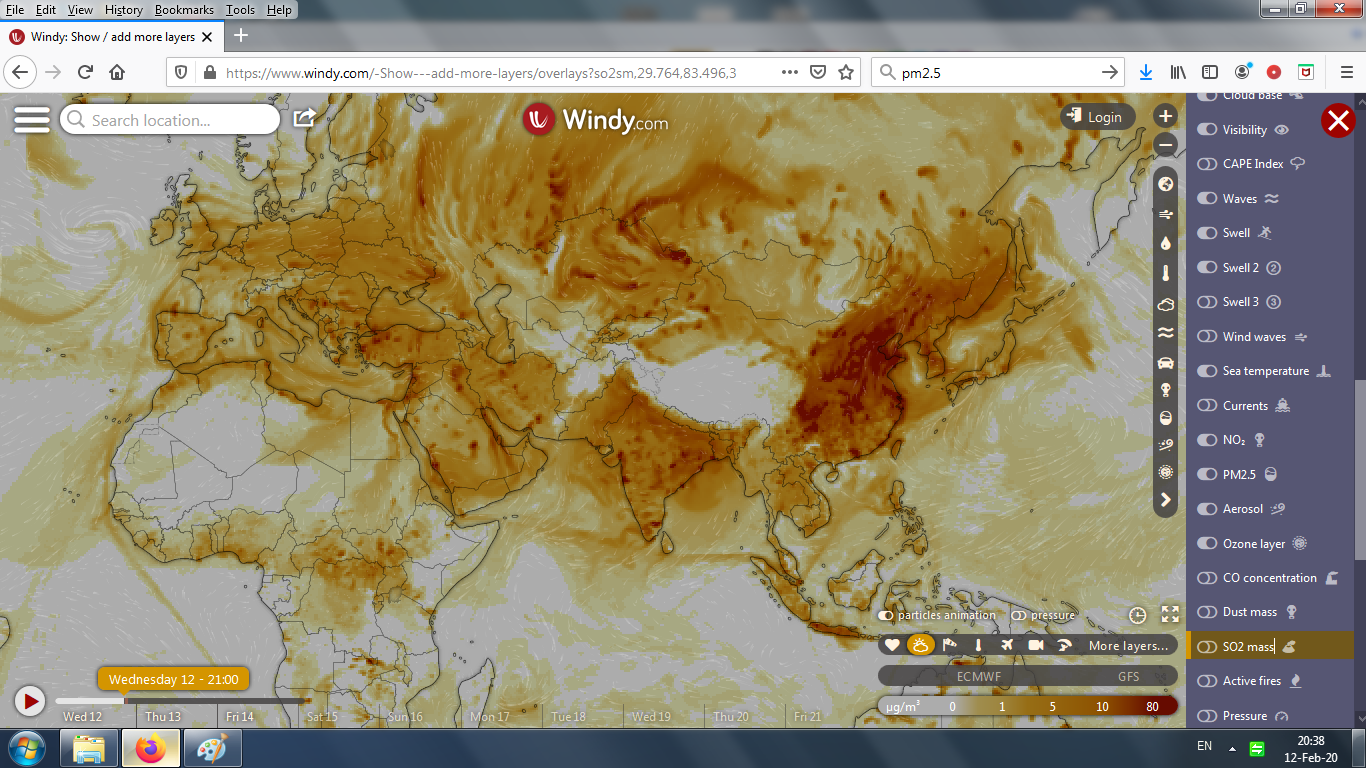Select the temperature thermometer layer icon

(x=1165, y=273)
